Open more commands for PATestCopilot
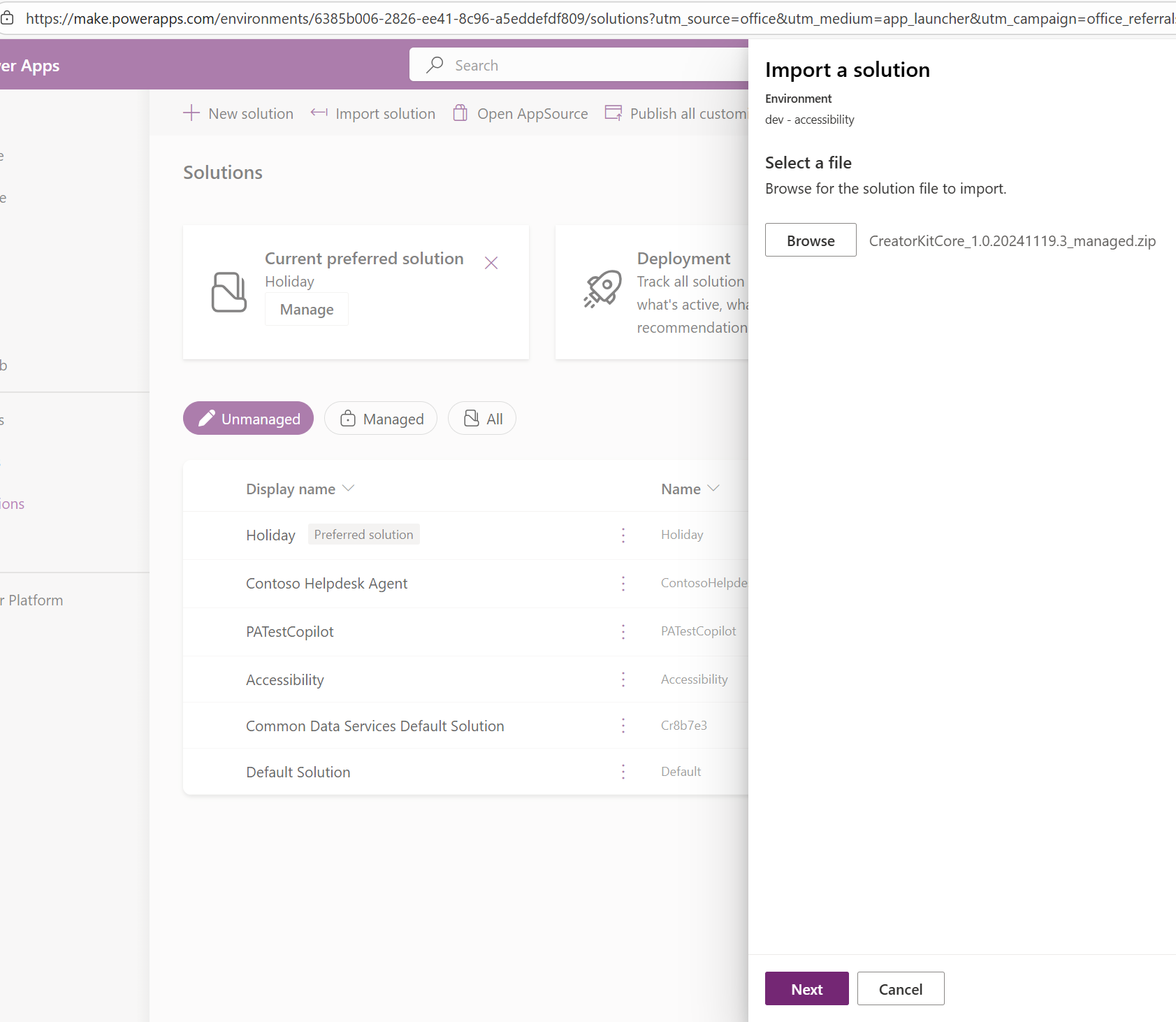1176x1022 pixels. [x=623, y=632]
